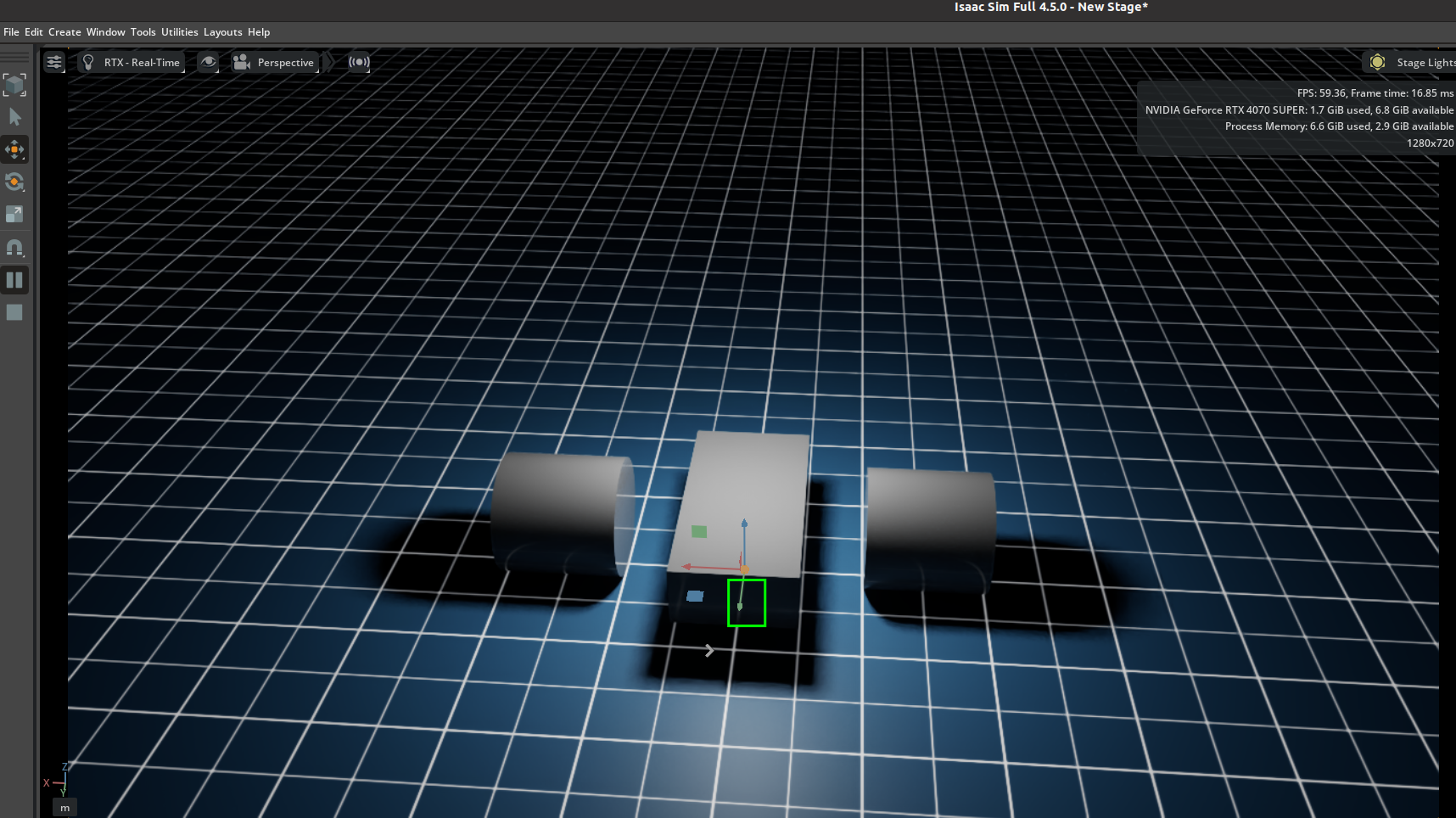Click the left toolbar drag handle grip
1456x818 pixels.
pos(14,58)
